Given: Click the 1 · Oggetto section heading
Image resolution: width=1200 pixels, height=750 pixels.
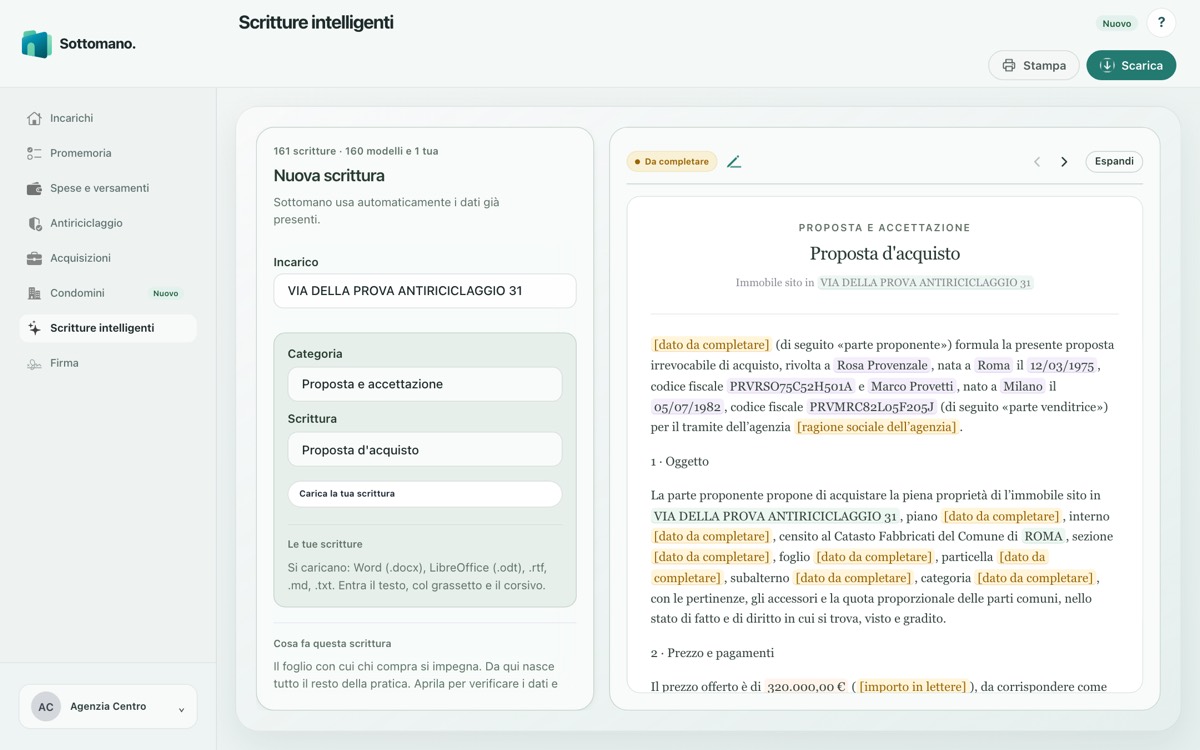Looking at the screenshot, I should (680, 462).
